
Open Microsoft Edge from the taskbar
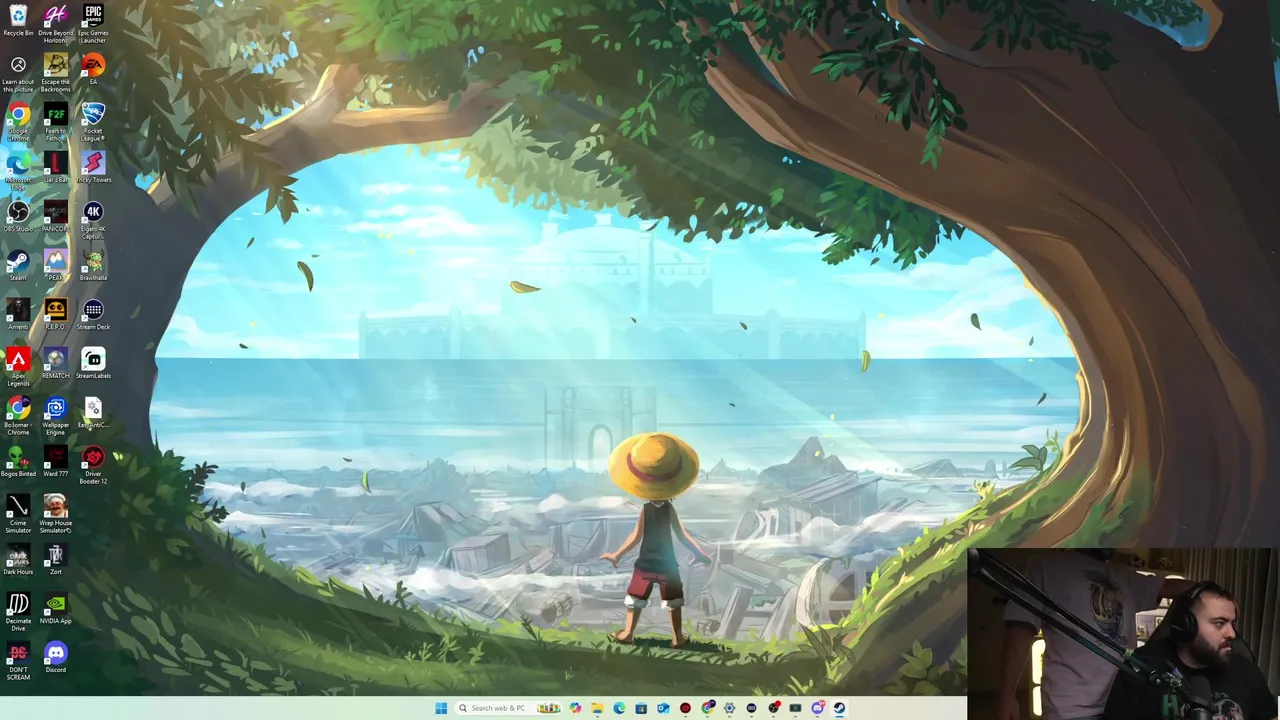[619, 708]
